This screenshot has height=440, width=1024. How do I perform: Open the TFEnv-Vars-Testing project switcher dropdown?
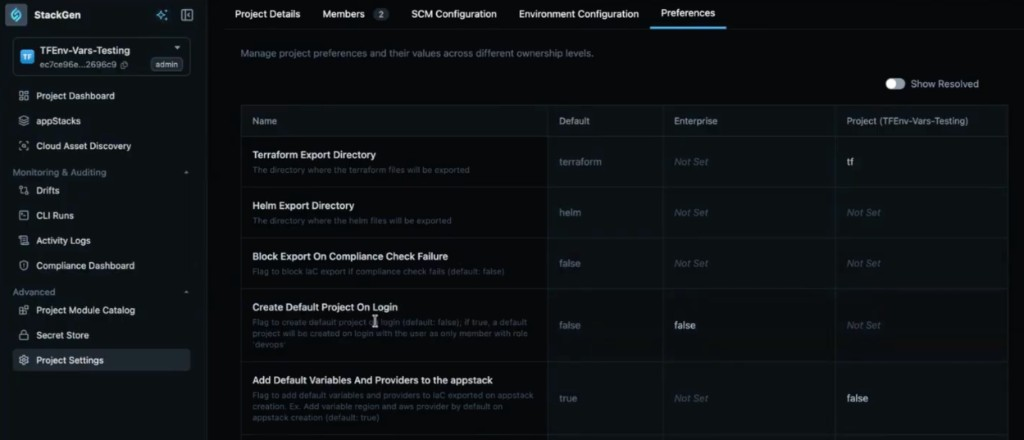pyautogui.click(x=177, y=48)
